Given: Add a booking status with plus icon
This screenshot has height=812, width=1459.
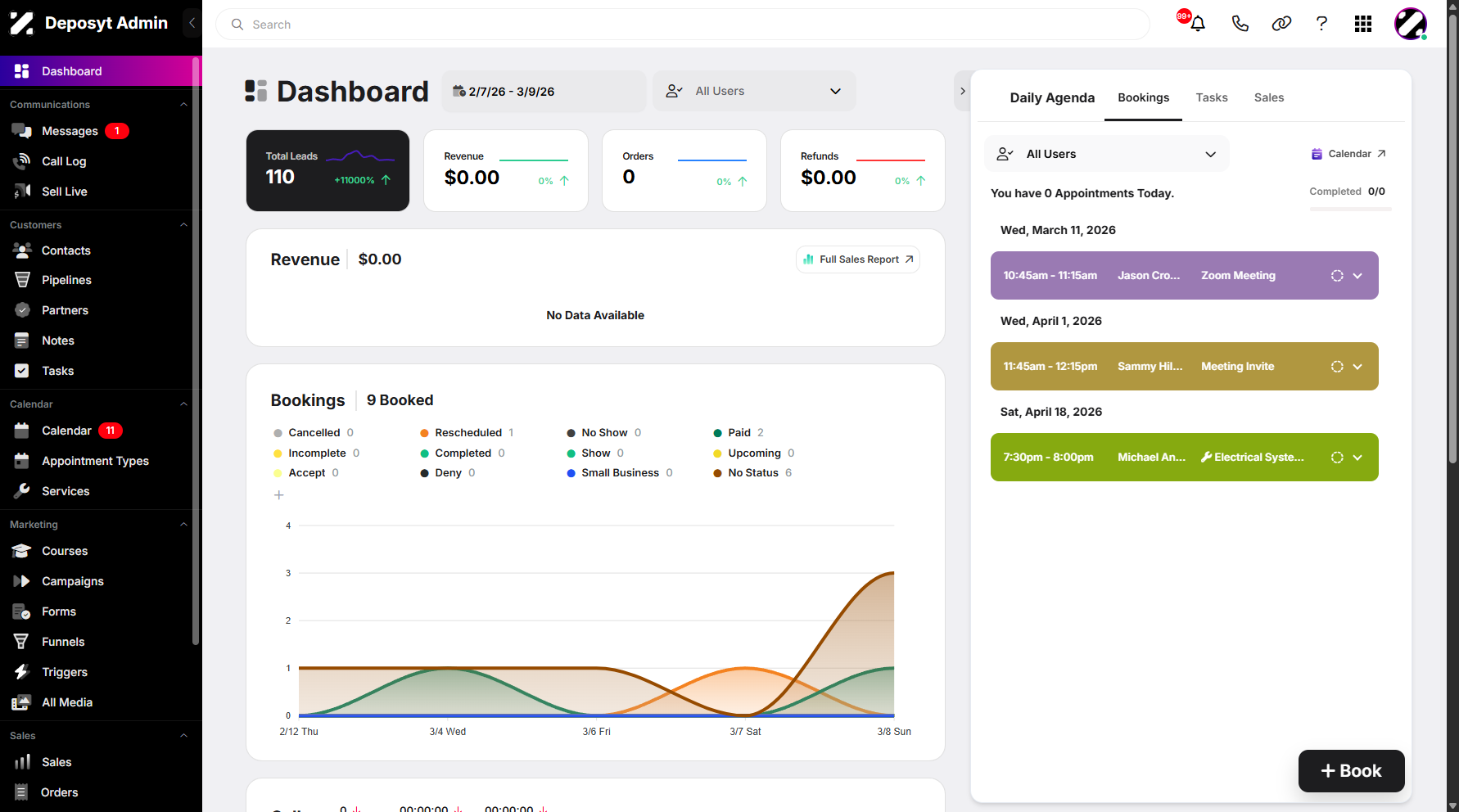Looking at the screenshot, I should coord(279,495).
